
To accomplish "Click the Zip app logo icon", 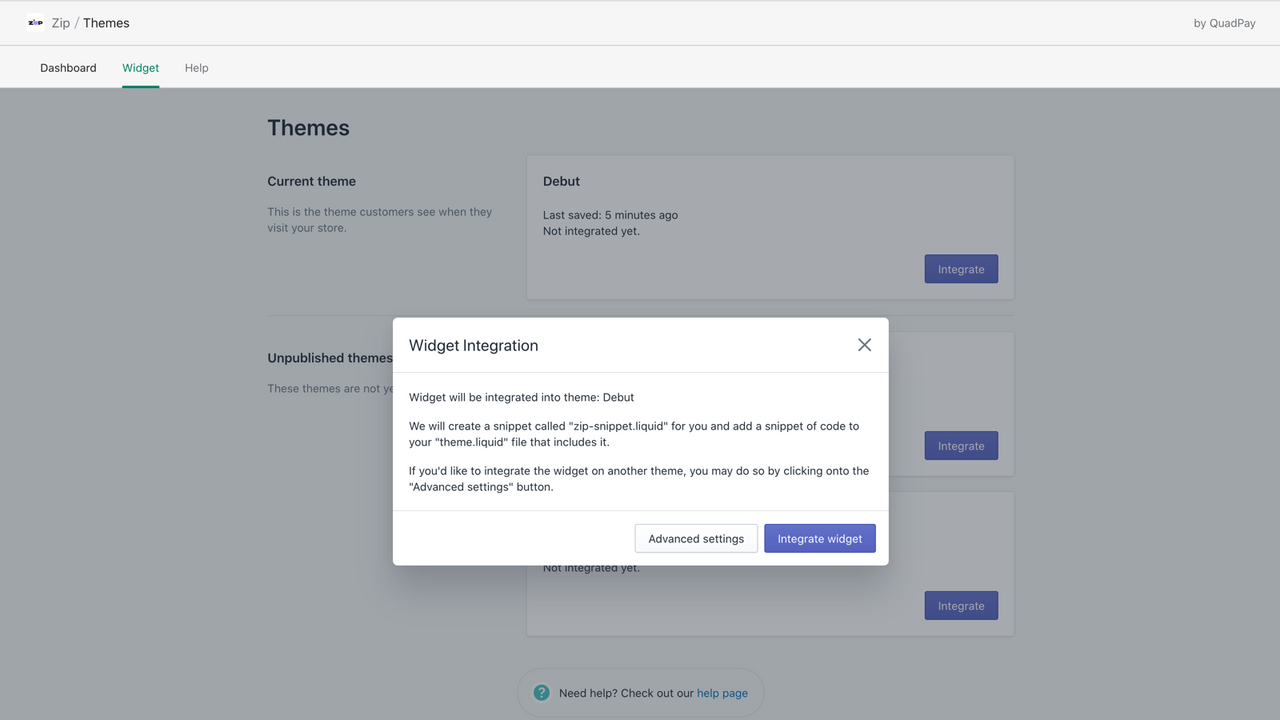I will (x=35, y=22).
